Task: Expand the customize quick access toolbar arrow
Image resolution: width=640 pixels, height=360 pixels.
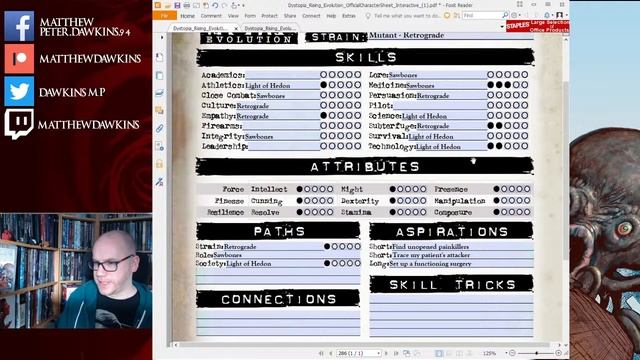Action: click(243, 5)
